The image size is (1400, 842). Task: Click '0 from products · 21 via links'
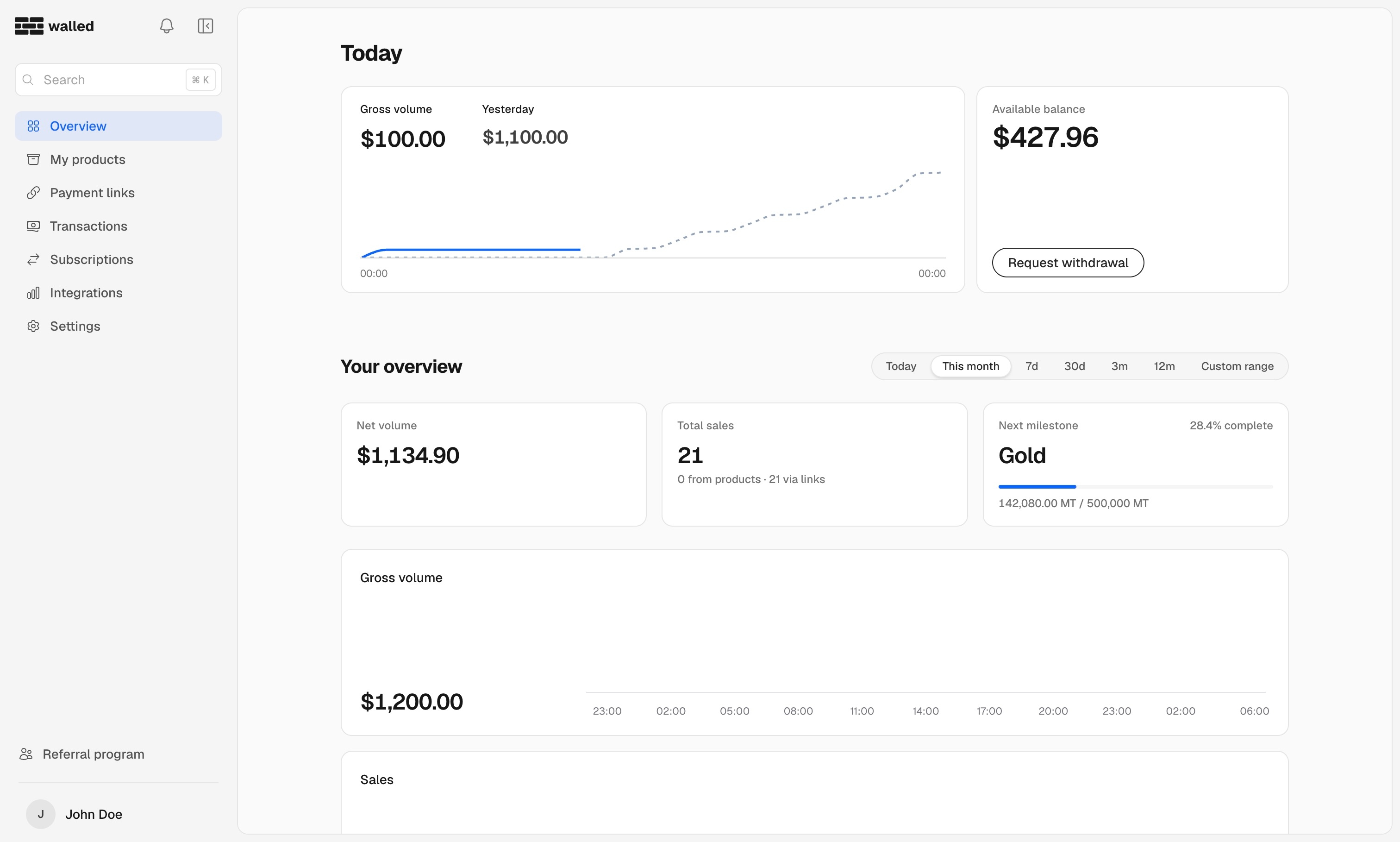pos(751,479)
